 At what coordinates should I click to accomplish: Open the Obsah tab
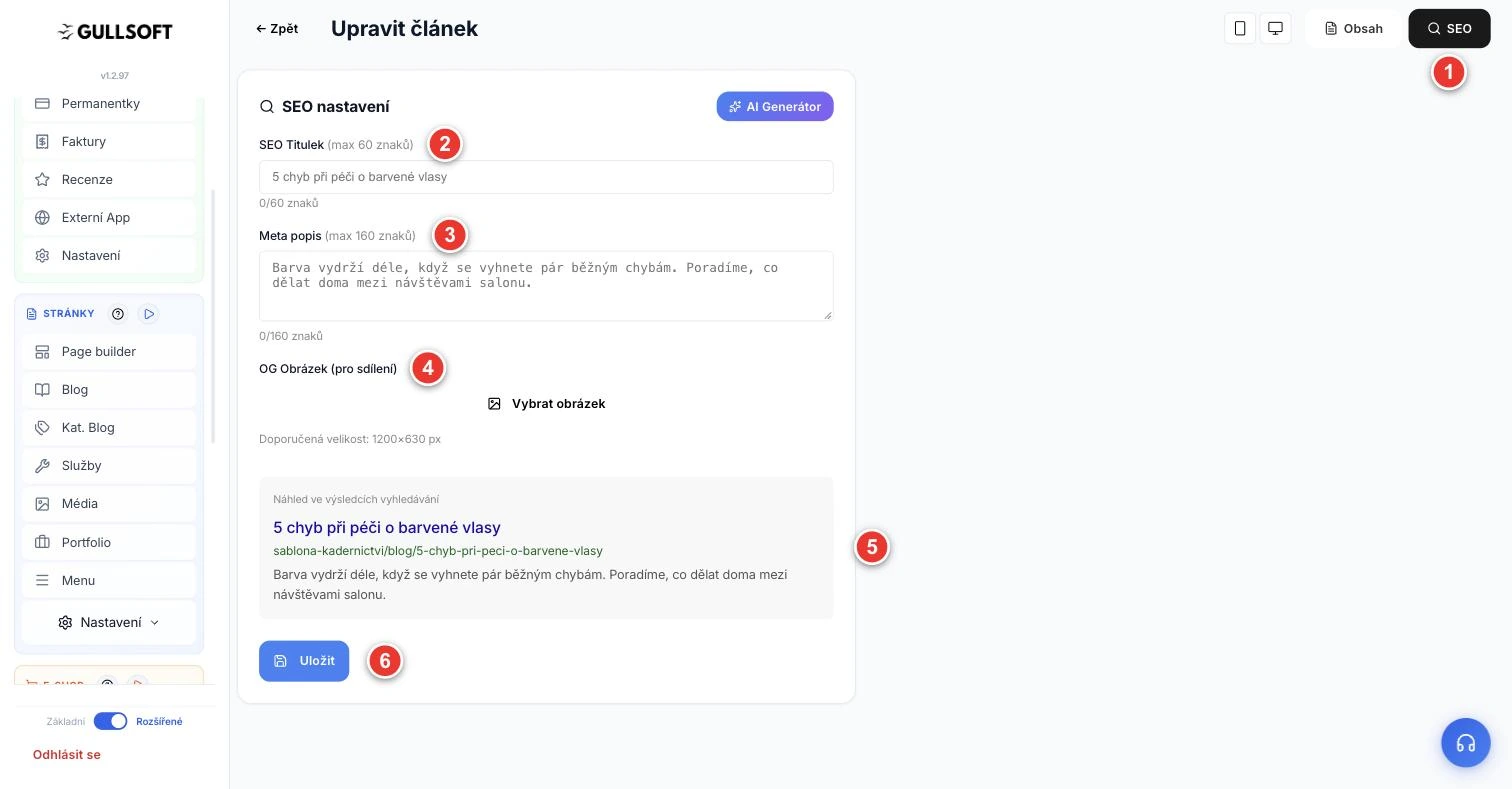pyautogui.click(x=1354, y=28)
